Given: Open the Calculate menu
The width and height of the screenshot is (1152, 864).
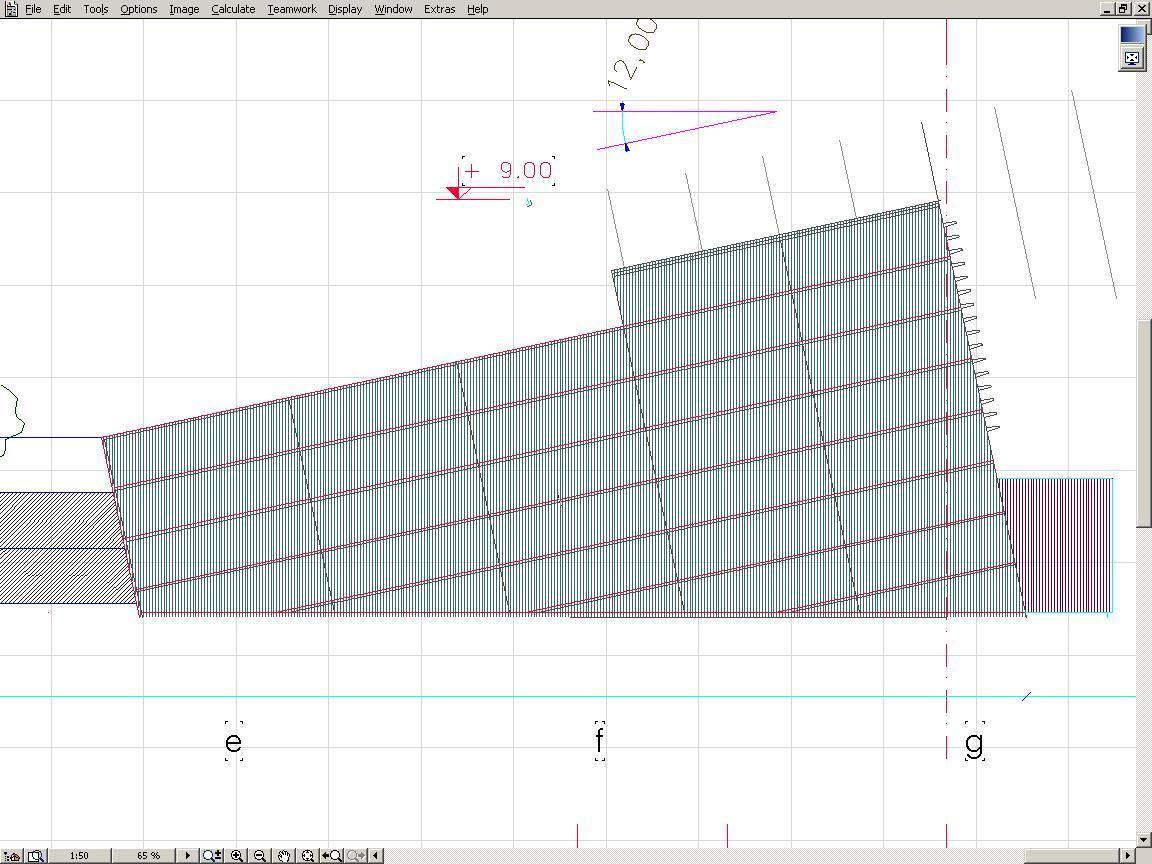Looking at the screenshot, I should tap(232, 9).
